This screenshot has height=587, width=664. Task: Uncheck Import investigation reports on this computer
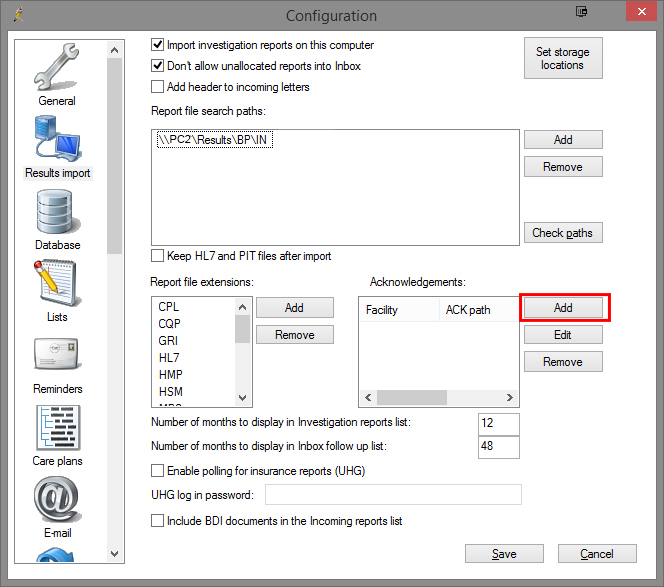[157, 45]
